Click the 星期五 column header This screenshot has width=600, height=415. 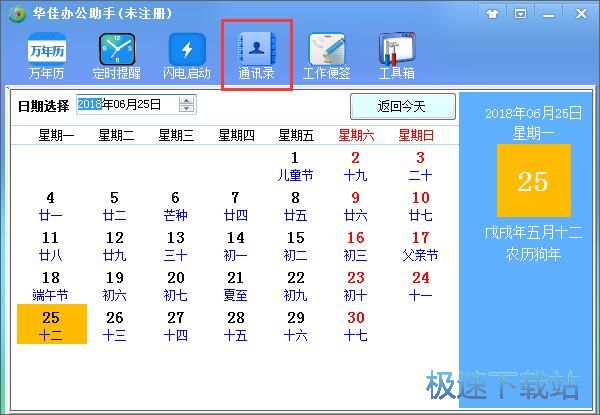(x=296, y=135)
